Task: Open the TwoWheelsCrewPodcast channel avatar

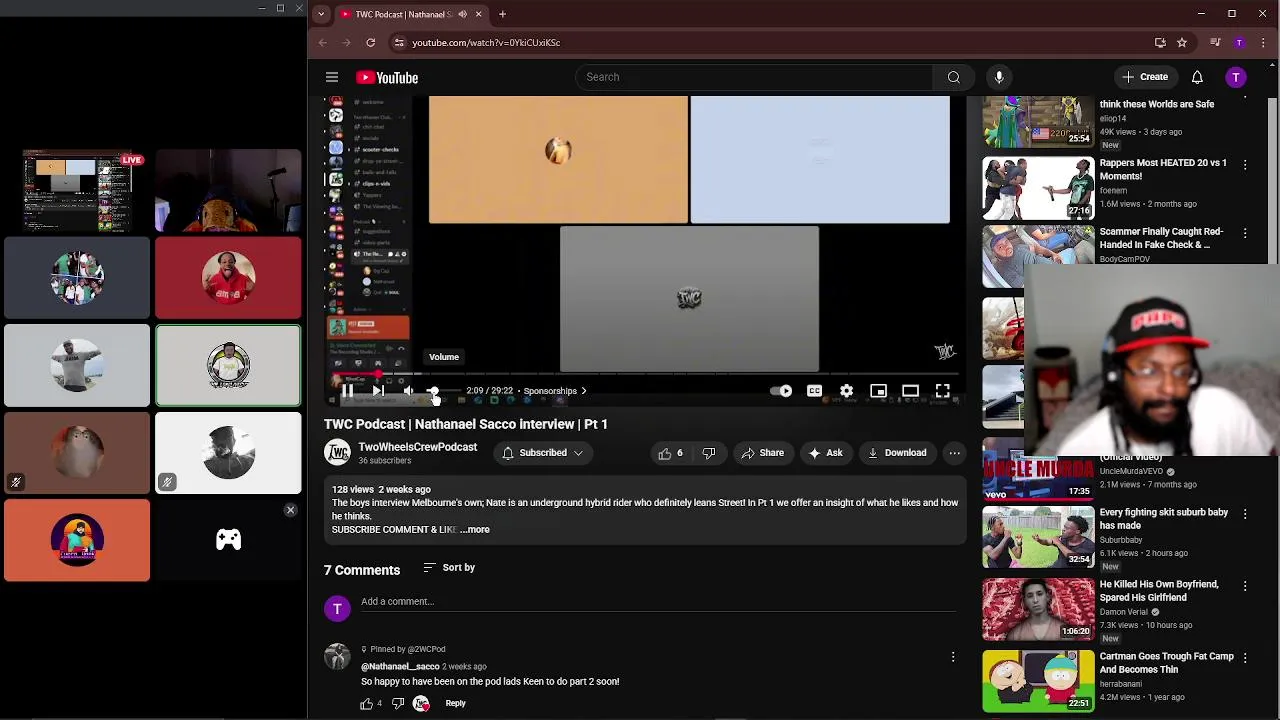Action: point(337,453)
